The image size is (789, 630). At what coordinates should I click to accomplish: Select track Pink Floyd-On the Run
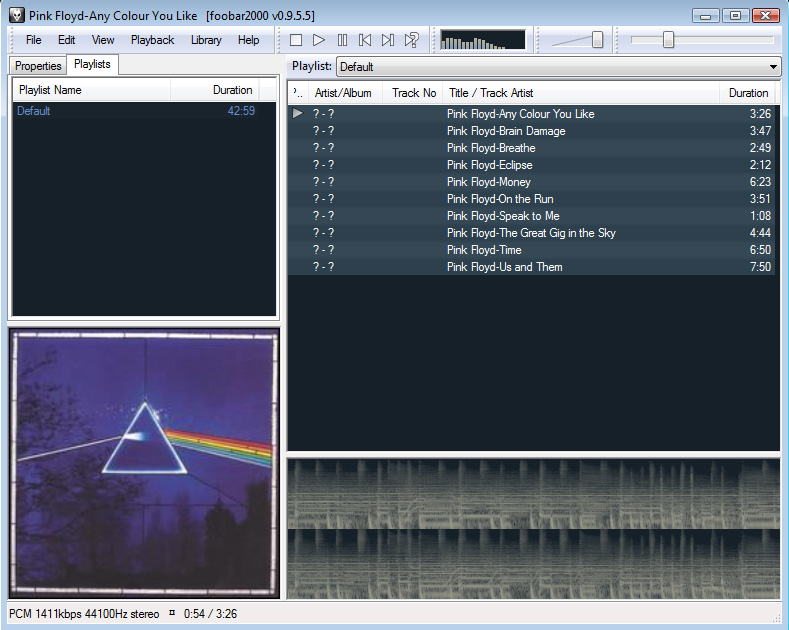[531, 199]
